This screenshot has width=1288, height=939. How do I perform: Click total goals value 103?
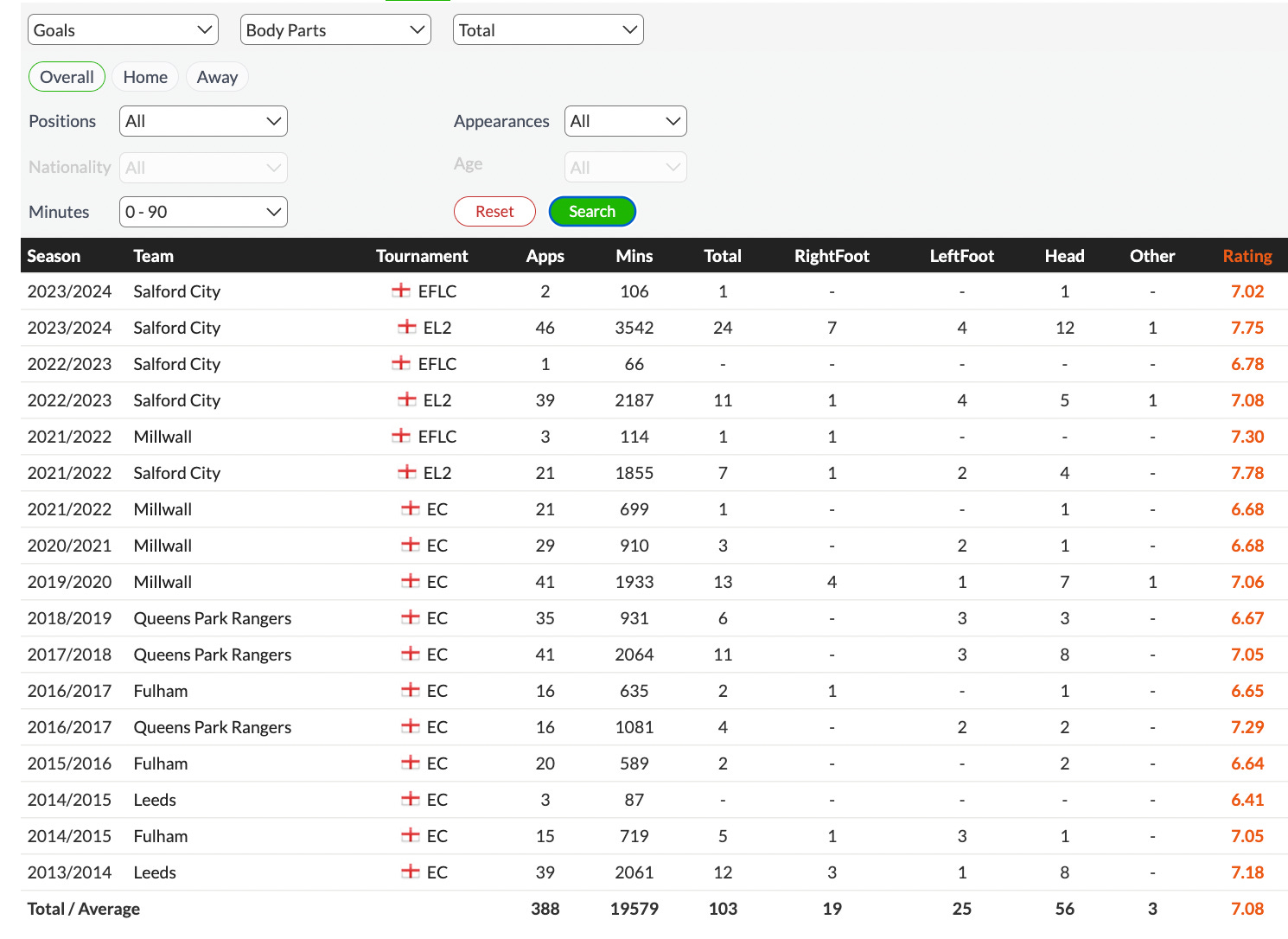723,909
